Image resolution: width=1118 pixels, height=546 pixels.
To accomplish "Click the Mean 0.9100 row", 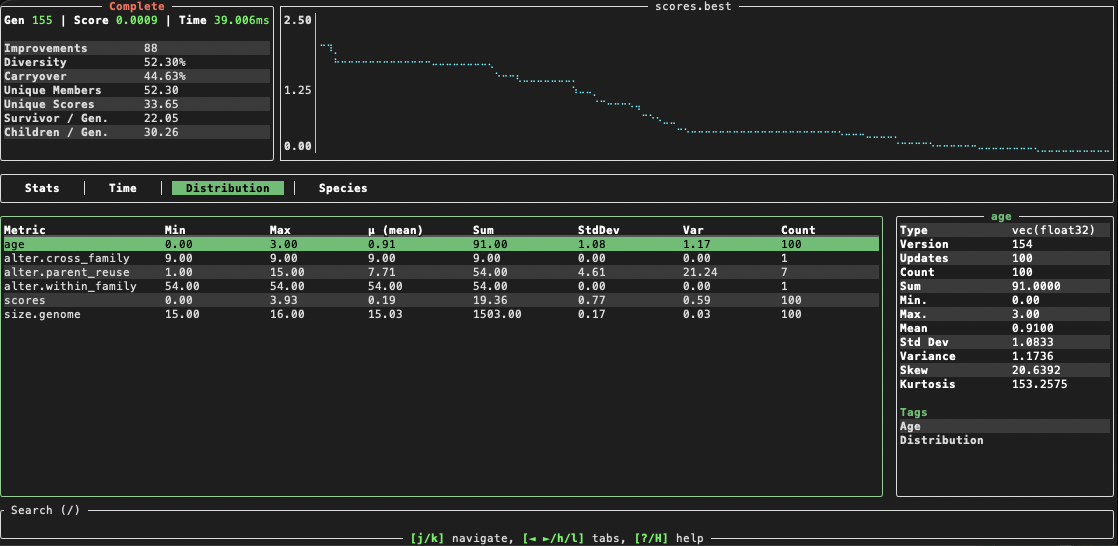I will 1005,328.
